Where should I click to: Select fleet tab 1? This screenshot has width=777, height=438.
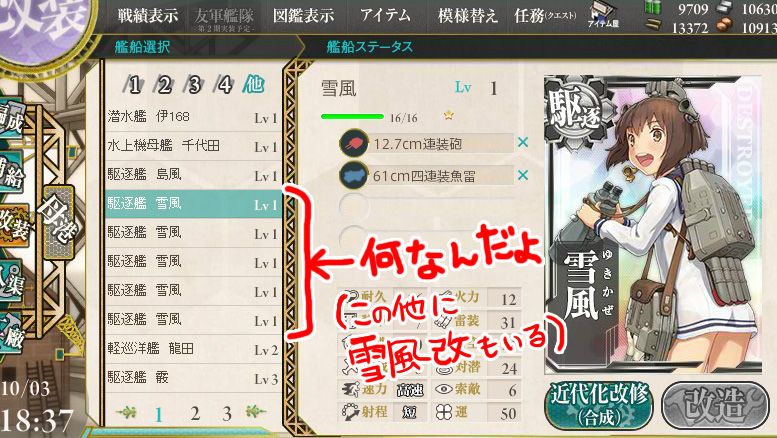click(133, 85)
